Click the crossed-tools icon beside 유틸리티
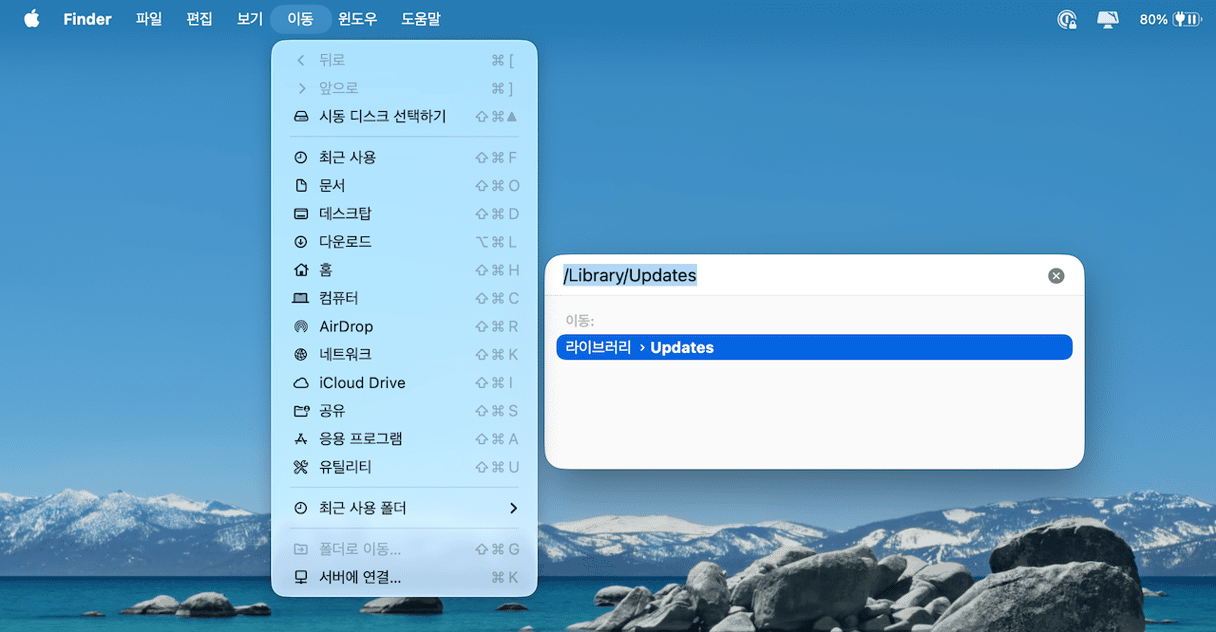Screen dimensions: 1216x632 coord(301,466)
